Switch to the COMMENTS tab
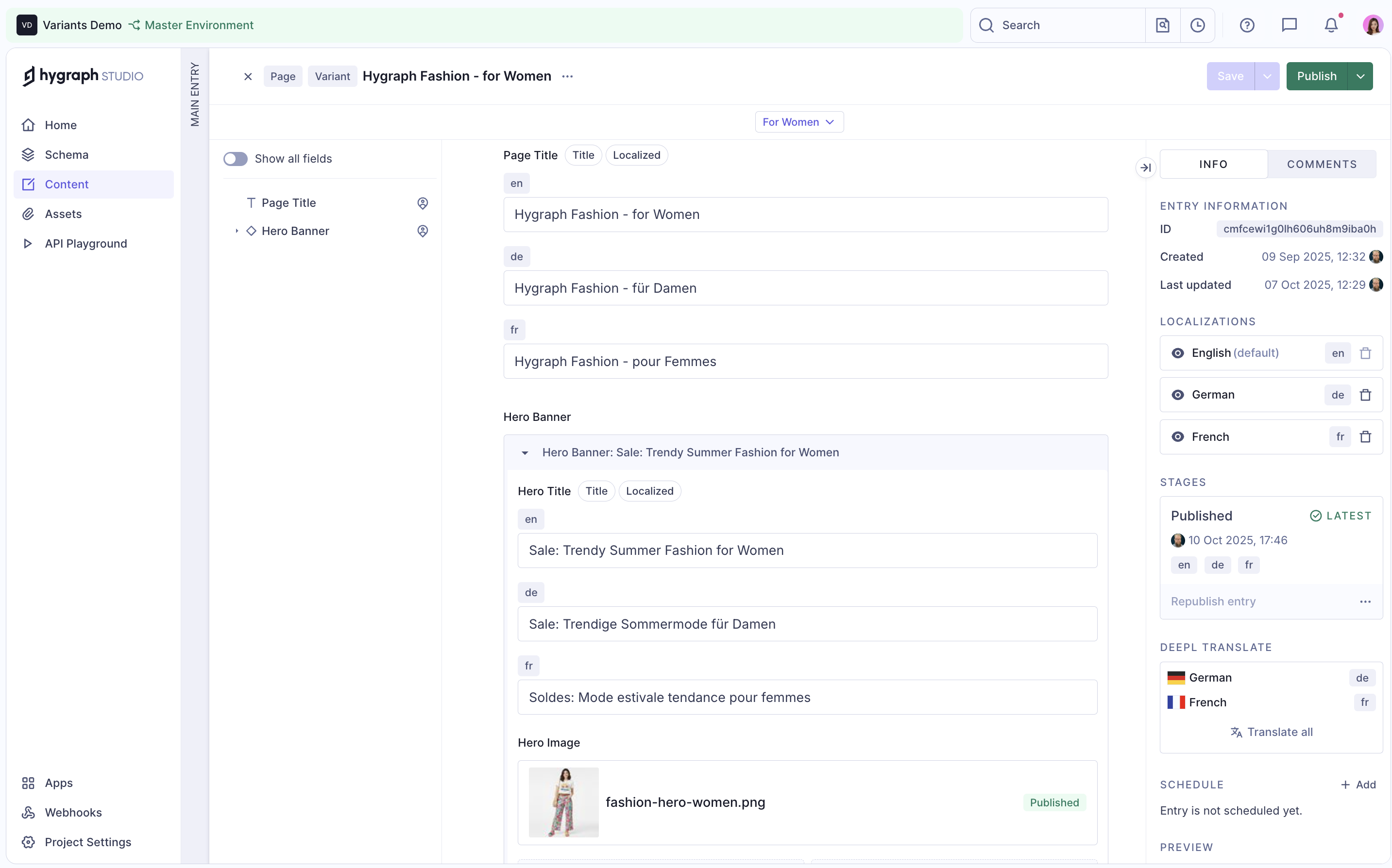 point(1322,164)
